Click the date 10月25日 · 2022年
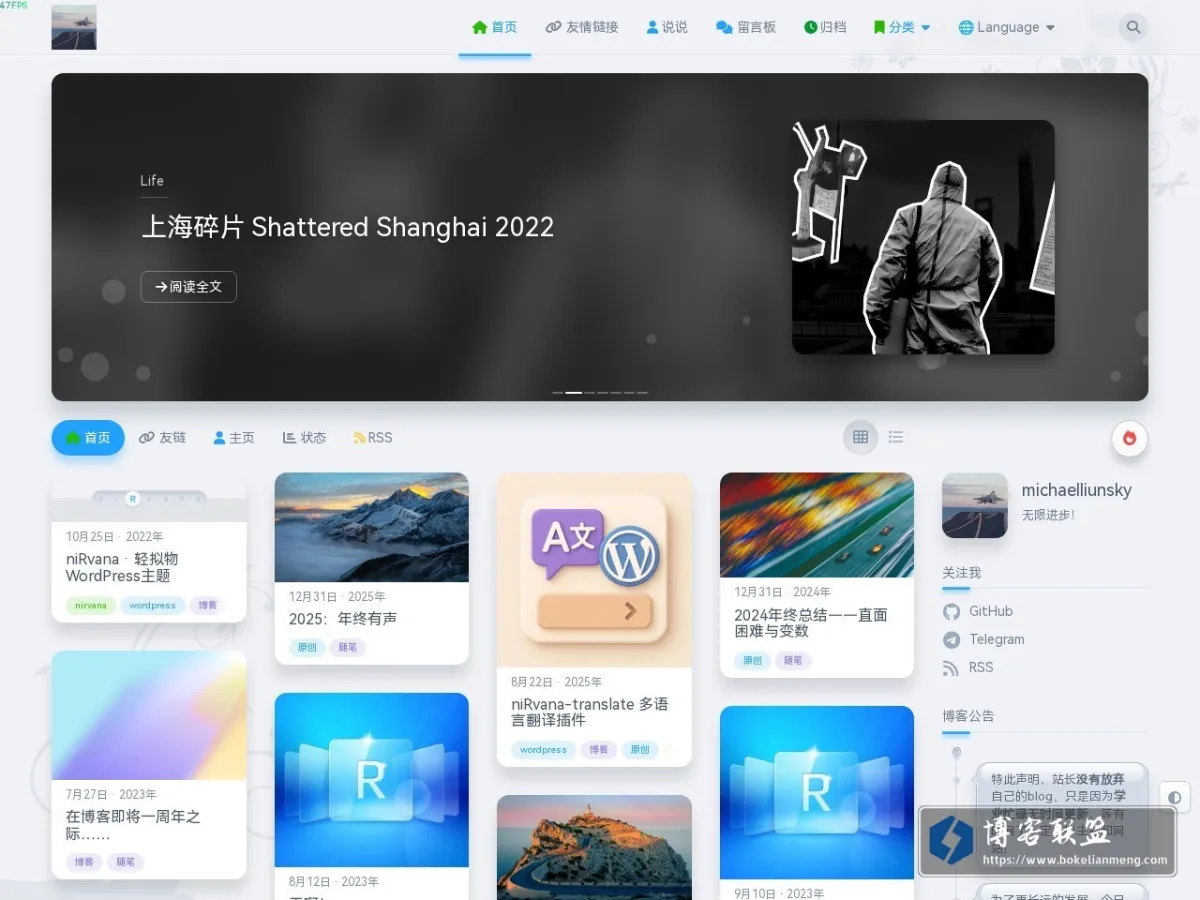The image size is (1200, 900). [x=114, y=537]
